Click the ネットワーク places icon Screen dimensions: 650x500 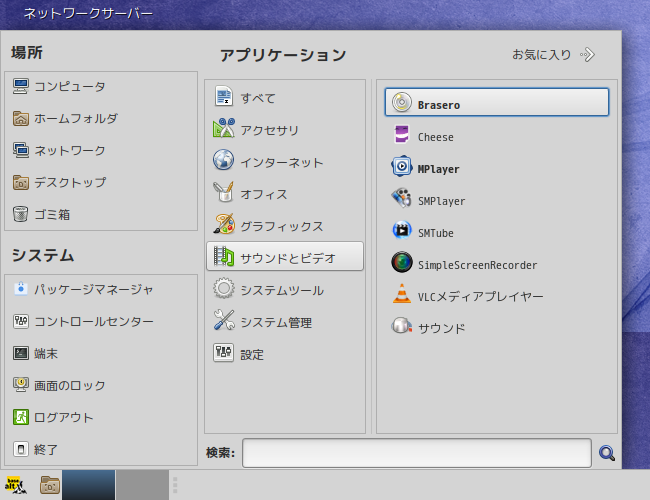pyautogui.click(x=21, y=150)
